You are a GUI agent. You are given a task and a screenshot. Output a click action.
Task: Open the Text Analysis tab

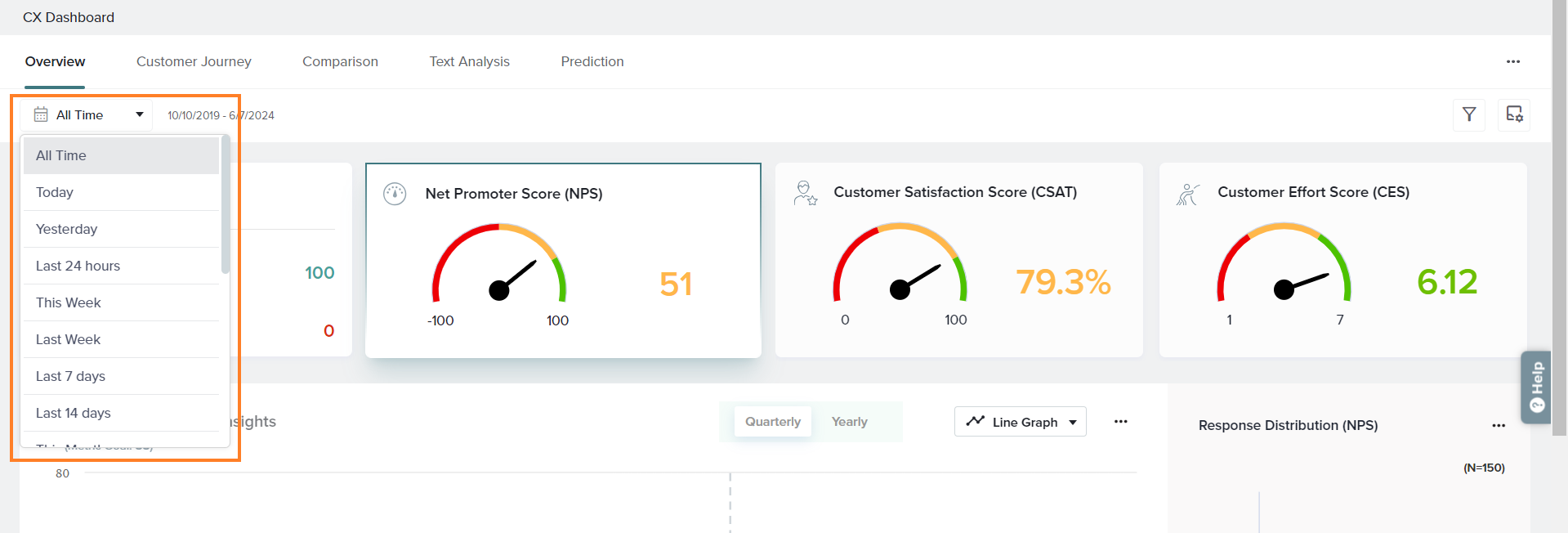pos(469,62)
